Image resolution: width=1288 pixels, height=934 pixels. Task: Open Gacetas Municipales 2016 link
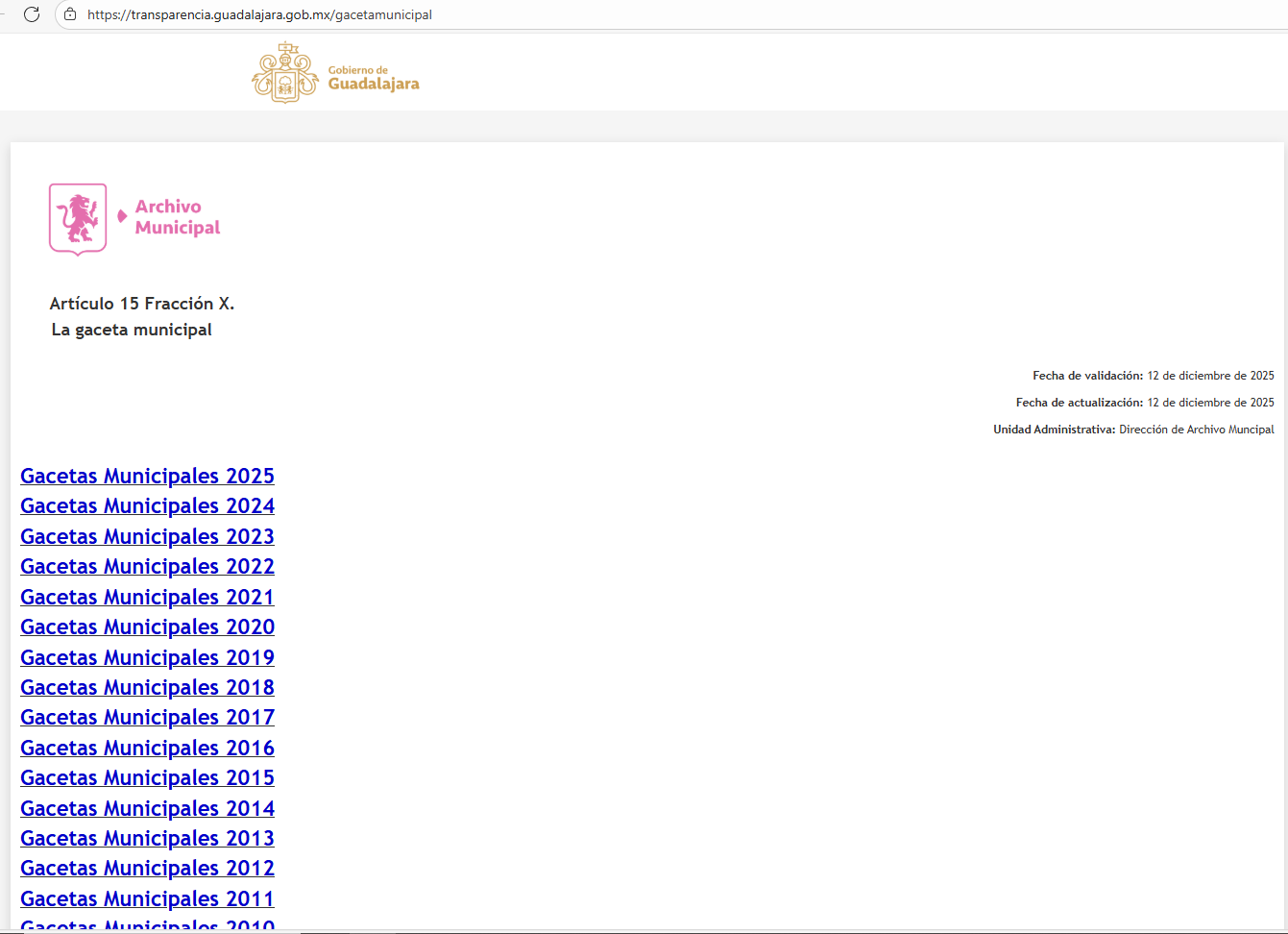pyautogui.click(x=147, y=748)
